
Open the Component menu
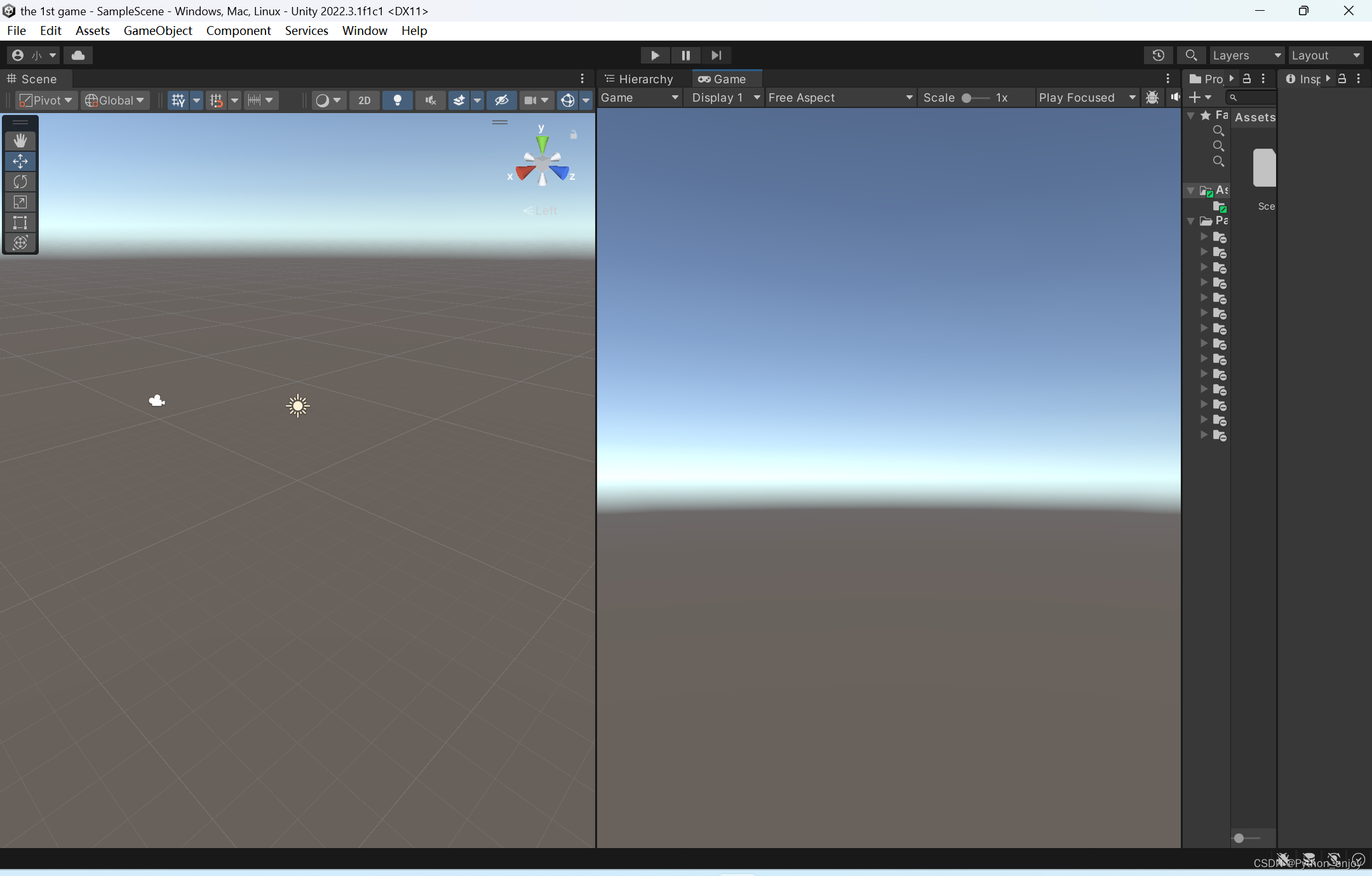237,30
